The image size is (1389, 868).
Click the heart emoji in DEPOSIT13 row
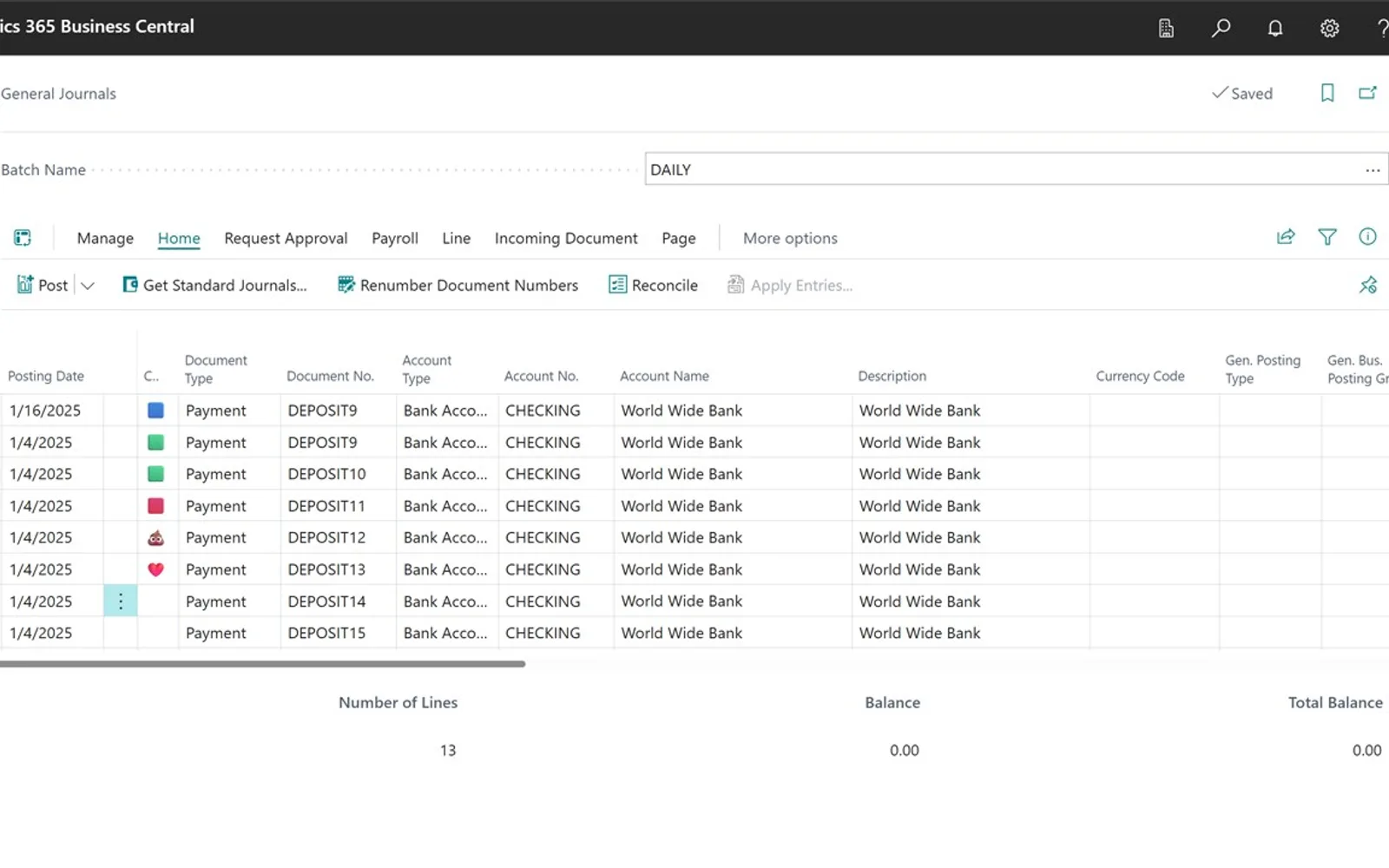156,569
